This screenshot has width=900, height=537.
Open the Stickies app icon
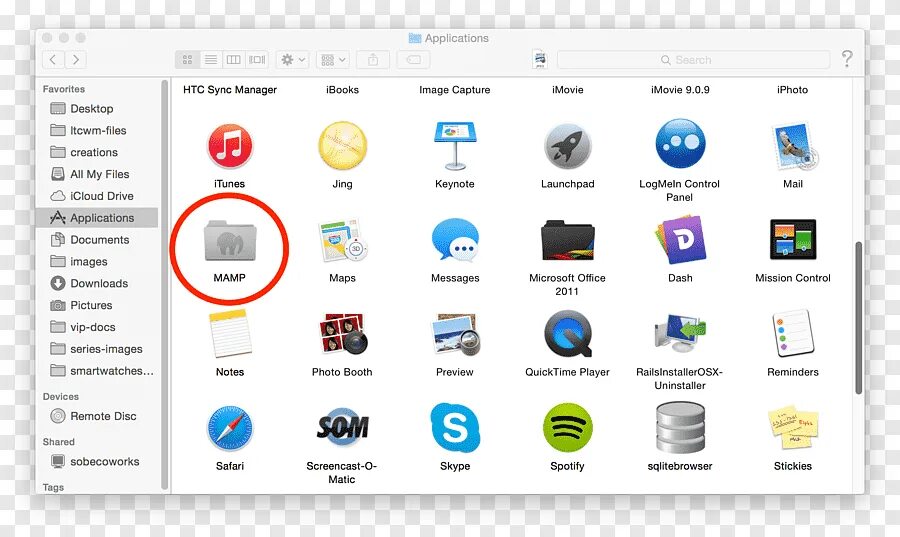793,428
